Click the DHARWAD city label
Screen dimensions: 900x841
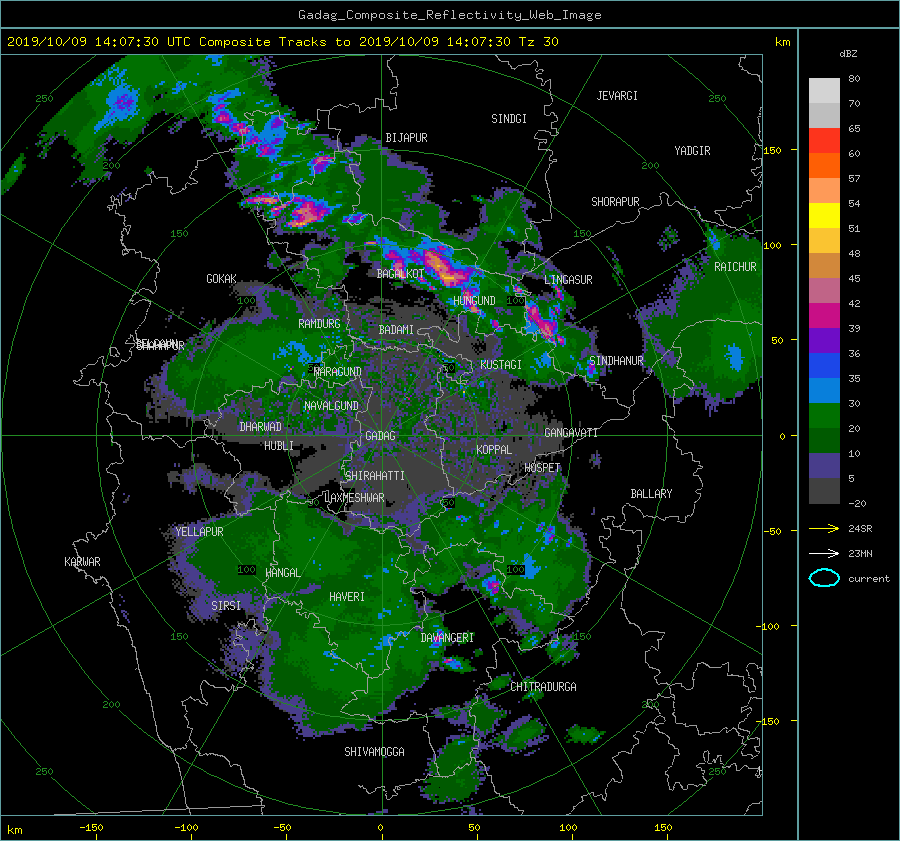[x=261, y=427]
